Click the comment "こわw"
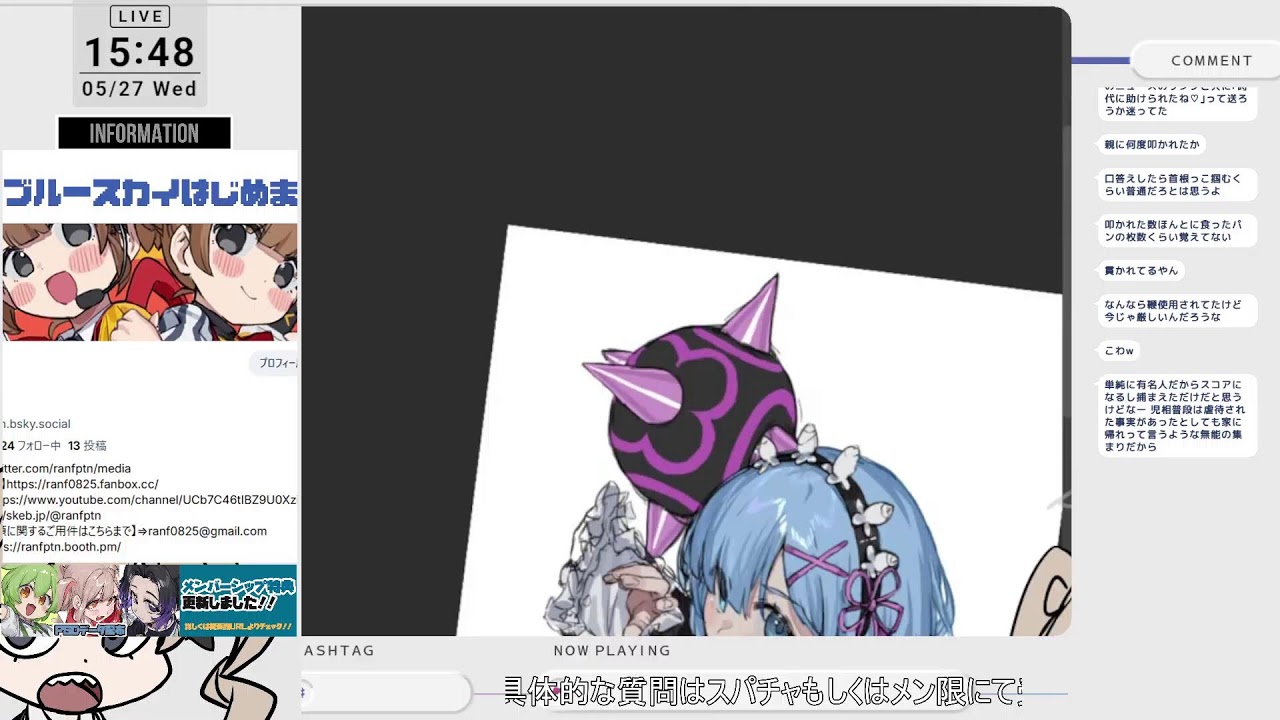Screen dimensions: 1280x720 [x=1120, y=351]
